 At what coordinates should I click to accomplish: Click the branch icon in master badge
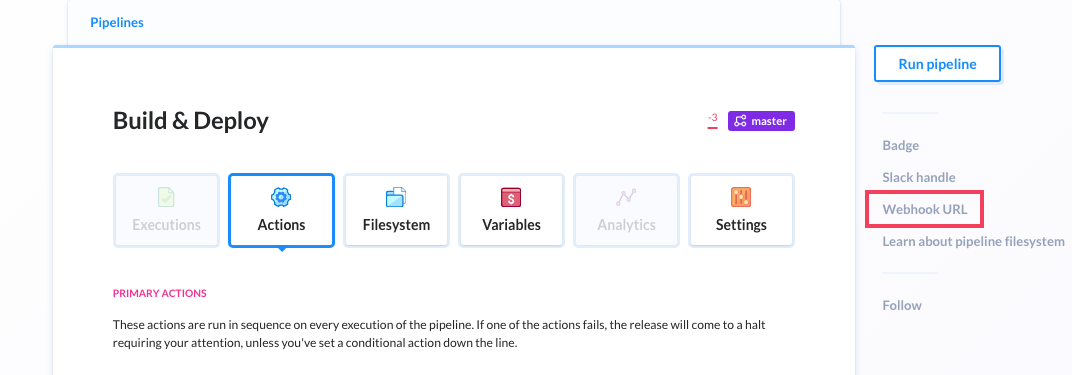tap(740, 122)
